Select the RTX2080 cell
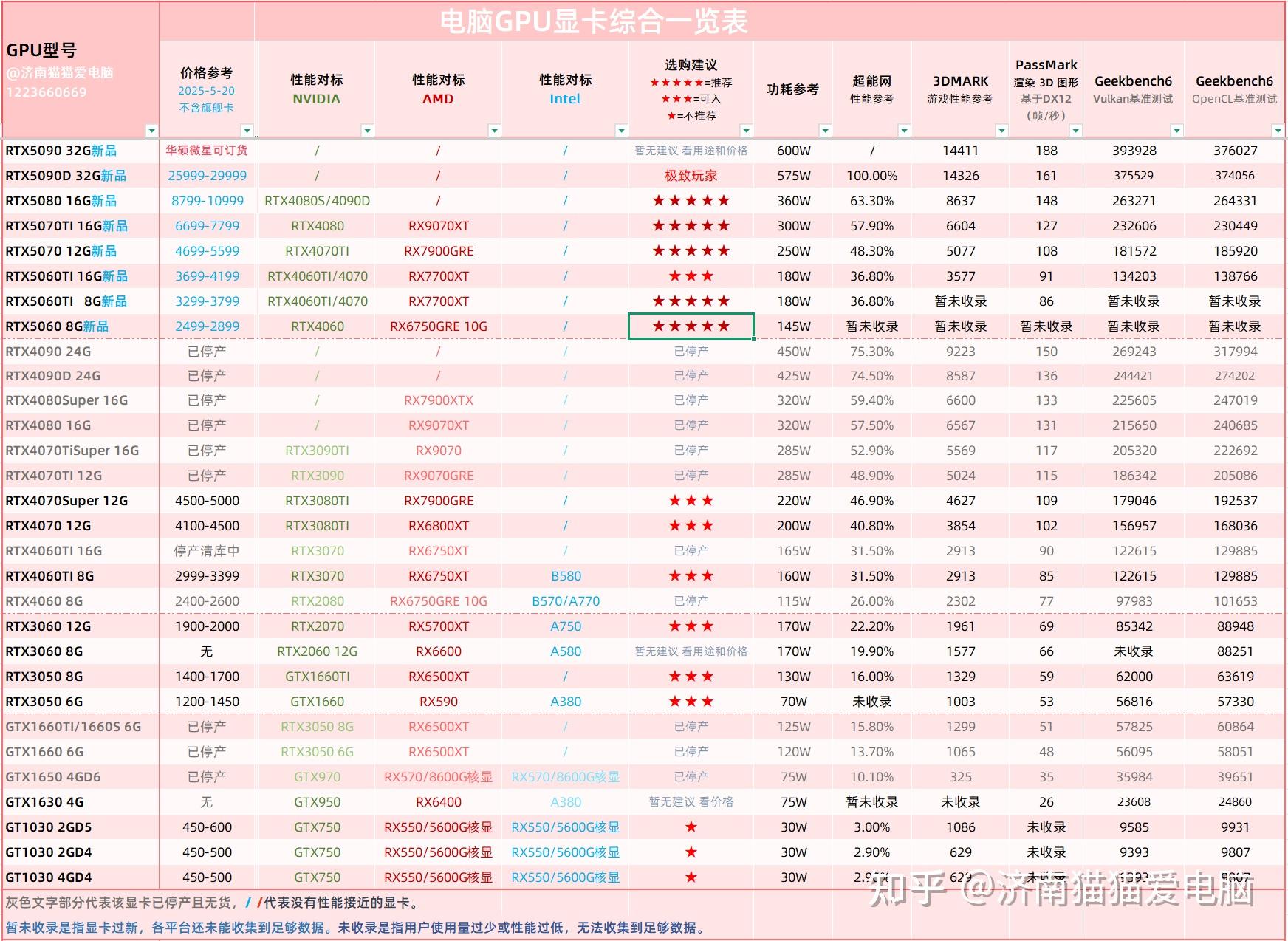 pyautogui.click(x=317, y=601)
